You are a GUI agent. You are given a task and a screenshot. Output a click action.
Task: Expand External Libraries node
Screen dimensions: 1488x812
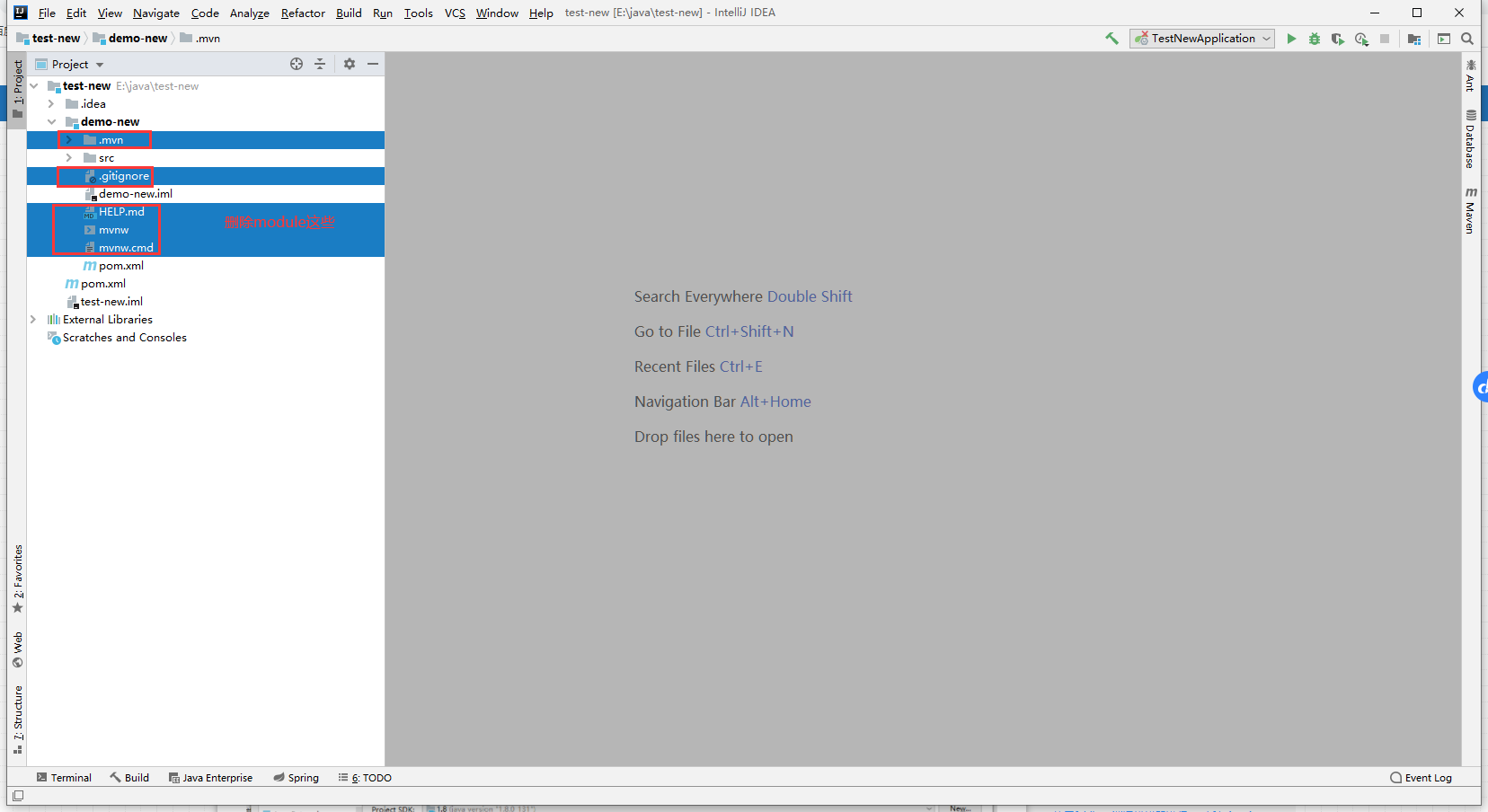click(33, 320)
